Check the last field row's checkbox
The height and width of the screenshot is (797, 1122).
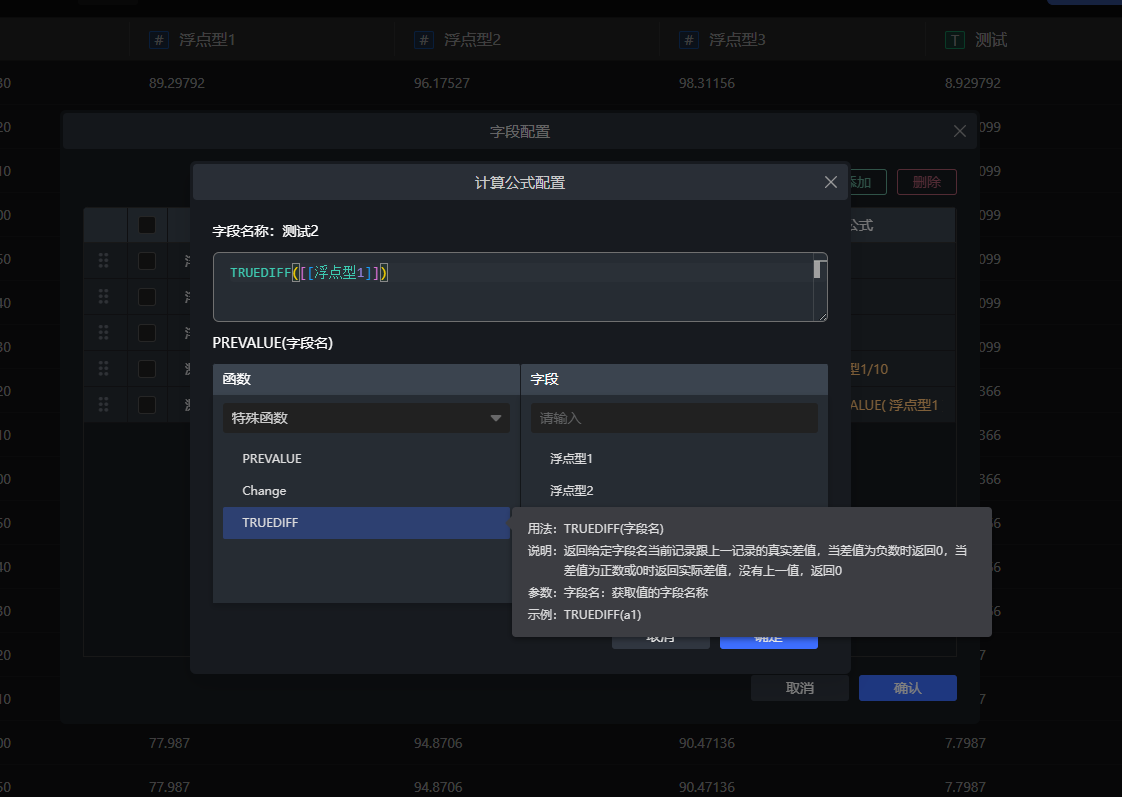click(x=147, y=405)
